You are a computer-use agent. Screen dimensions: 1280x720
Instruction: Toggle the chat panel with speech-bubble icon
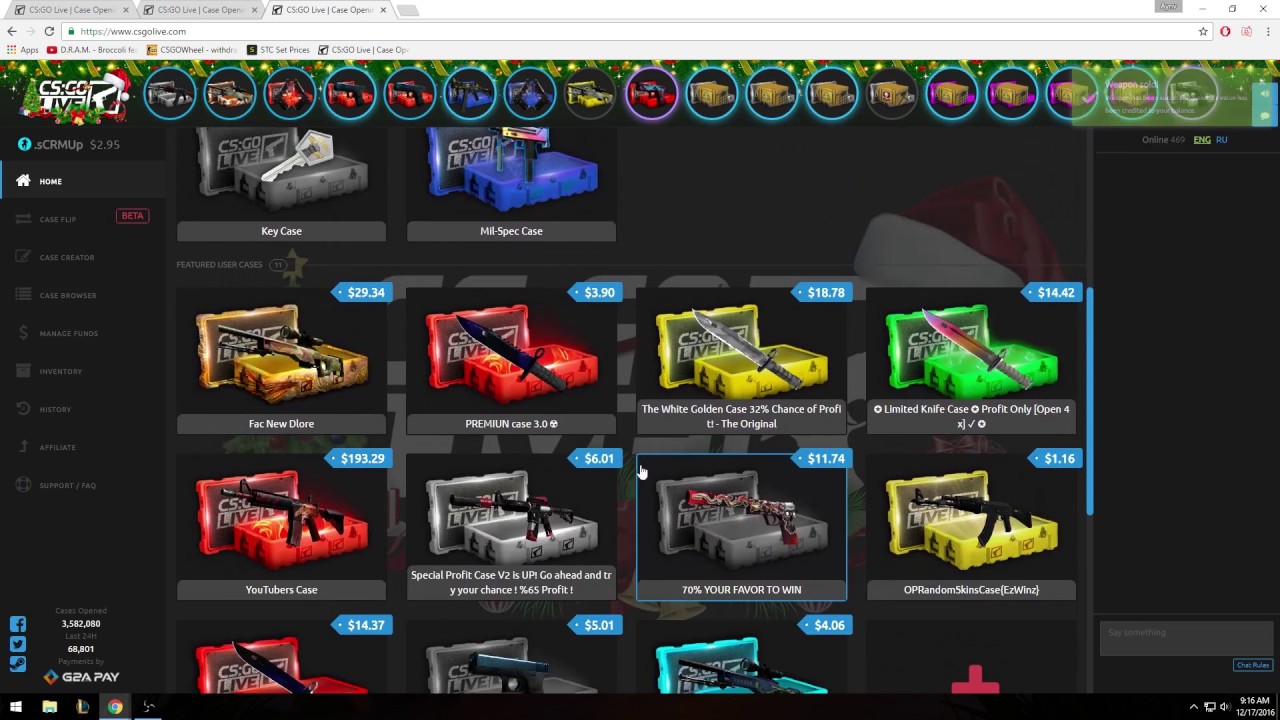pos(1265,116)
